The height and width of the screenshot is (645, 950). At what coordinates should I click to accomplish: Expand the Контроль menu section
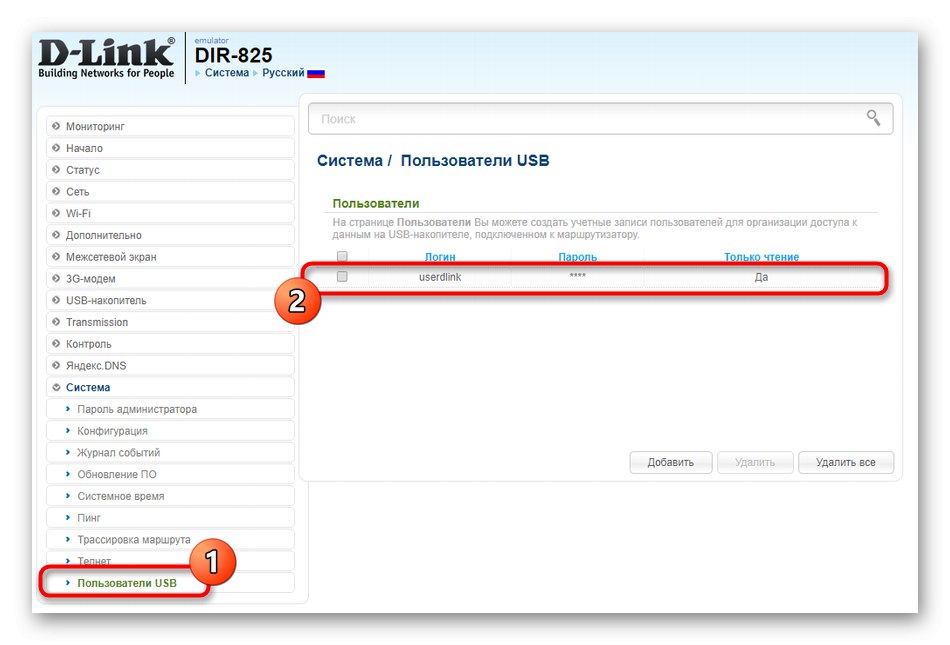pos(170,344)
